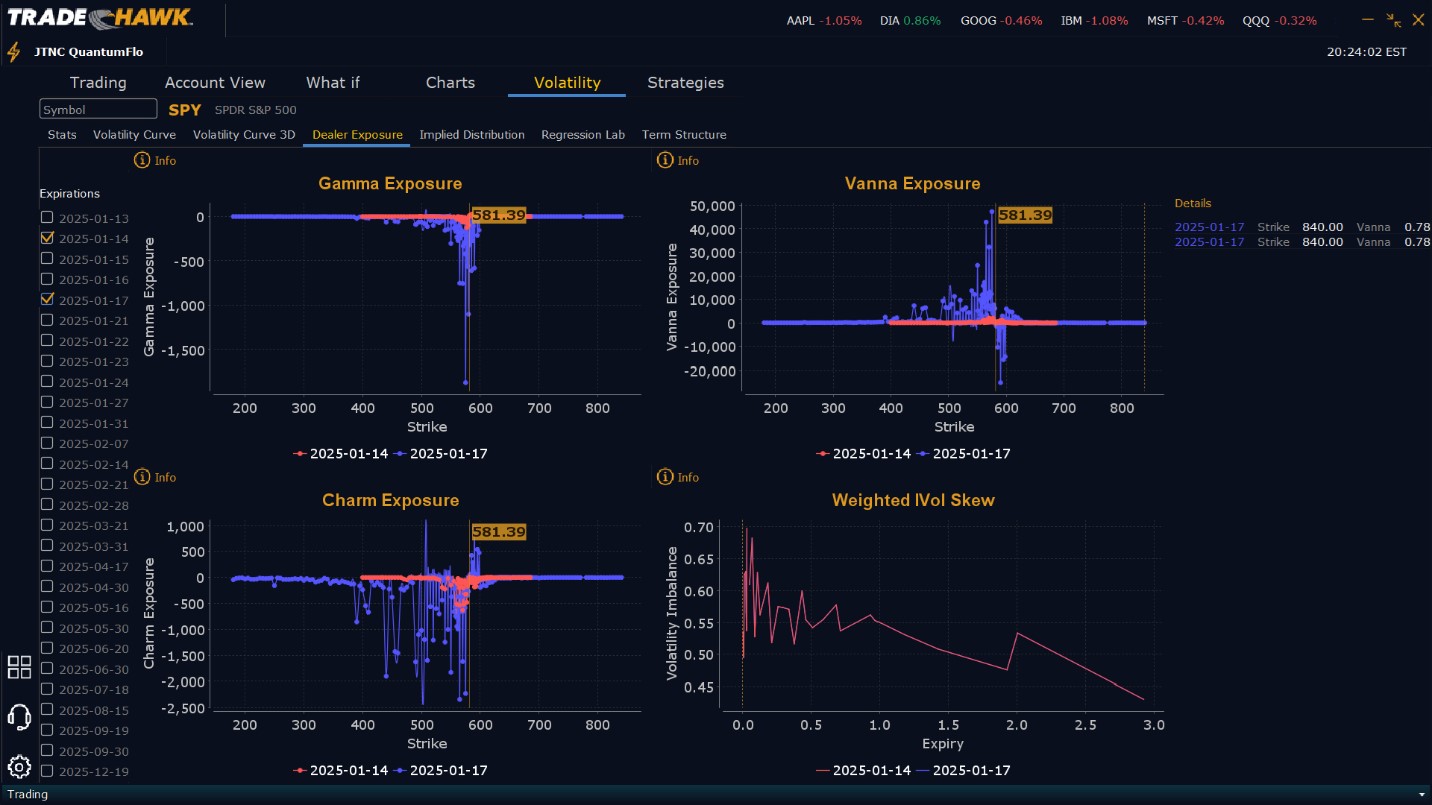Check the 2025-03-21 expiration checkbox
This screenshot has height=805, width=1432.
click(x=47, y=525)
